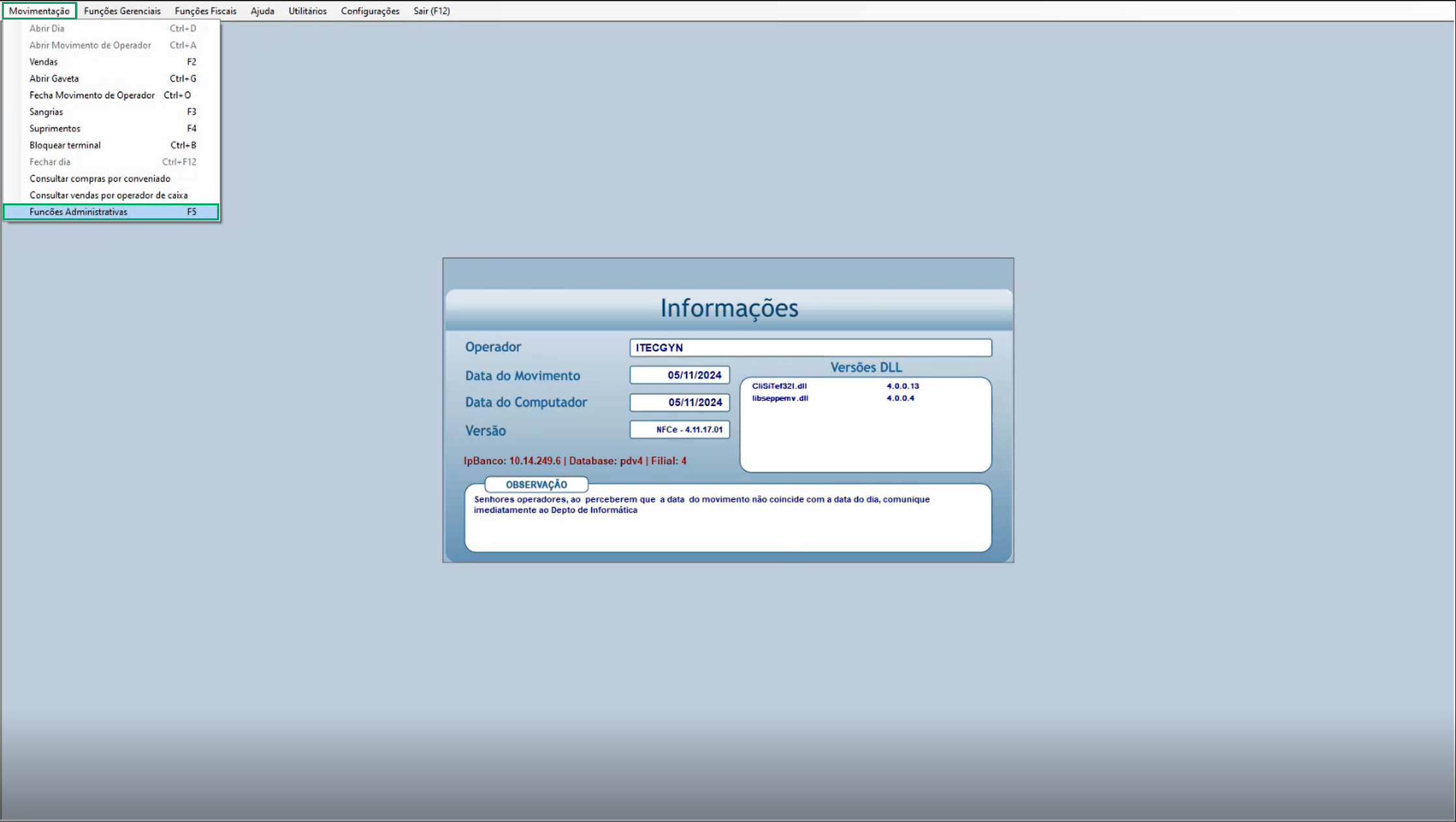Image resolution: width=1456 pixels, height=822 pixels.
Task: Open the Funções Fiscais menu
Action: 205,11
